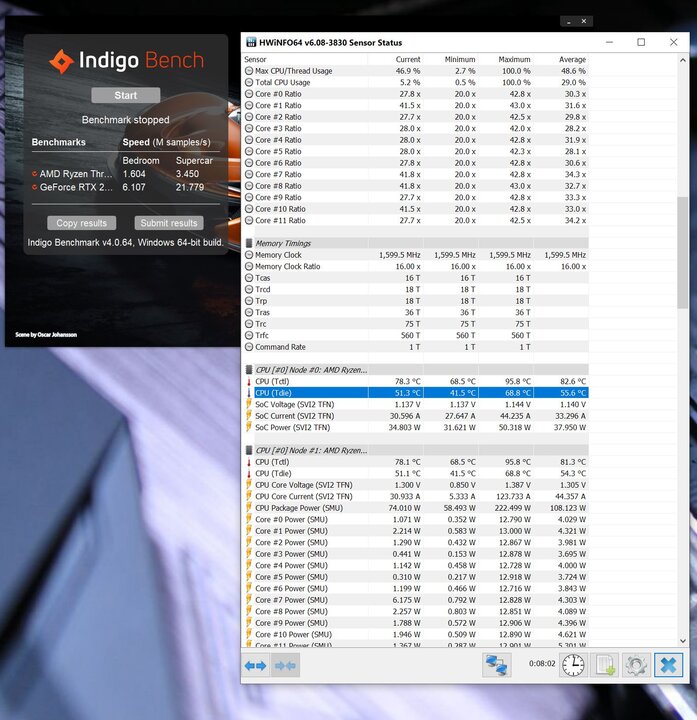Screen dimensions: 697x720
Task: Click the Node #1 AMD Ryzen group chip icon
Action: coord(249,450)
